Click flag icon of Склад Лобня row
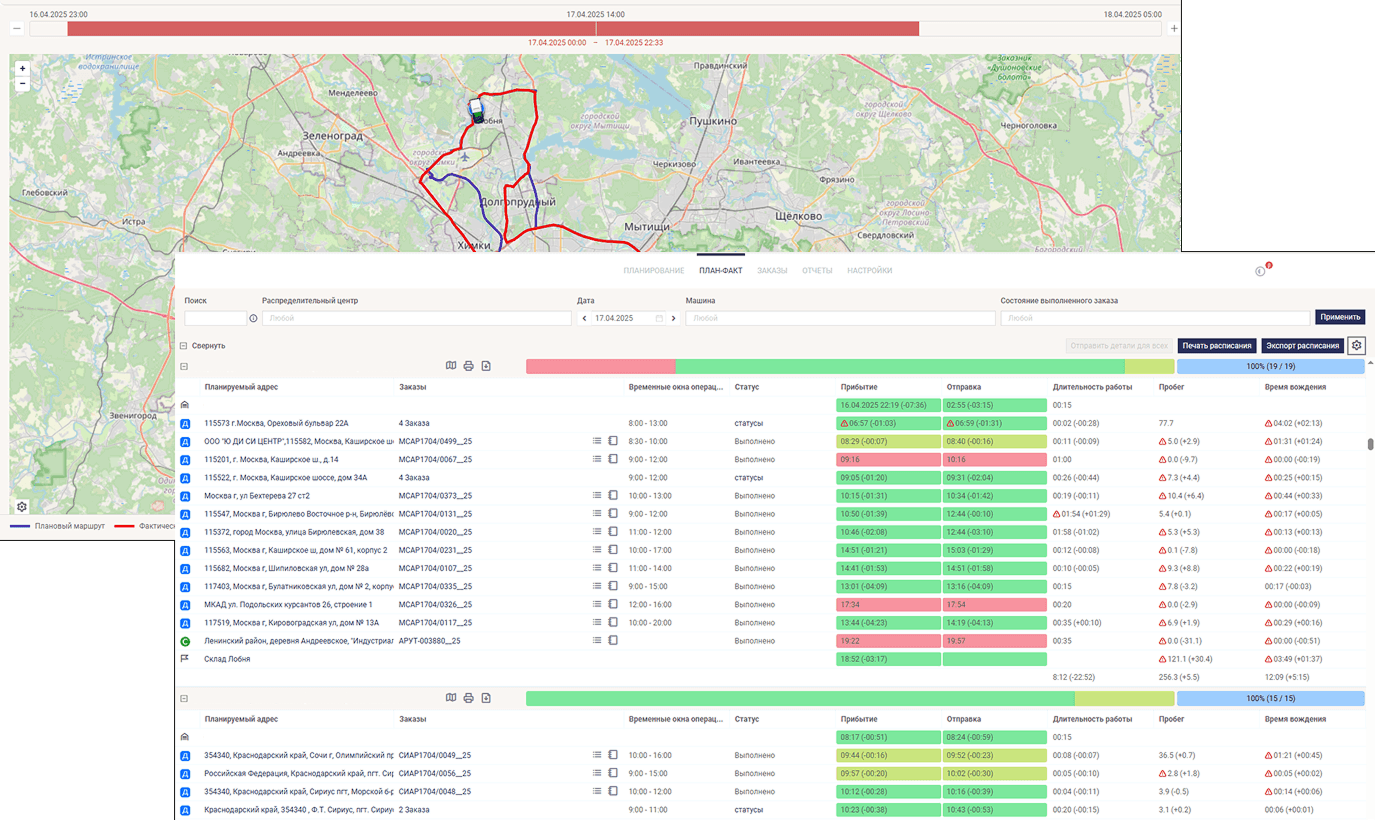1375x820 pixels. [x=185, y=659]
